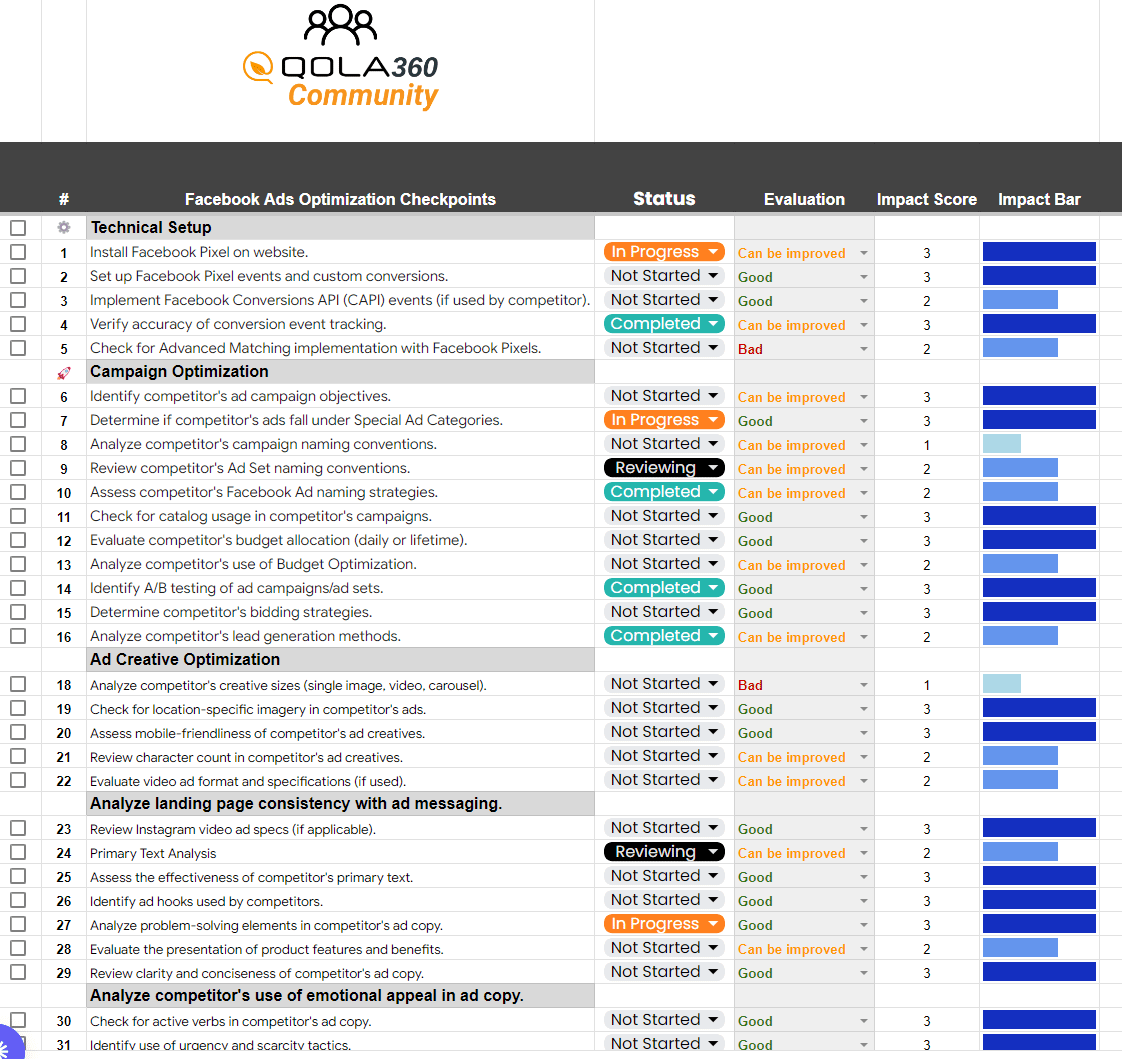Tick the checkbox for row 1 Install Facebook Pixel
The image size is (1122, 1059).
pyautogui.click(x=18, y=252)
